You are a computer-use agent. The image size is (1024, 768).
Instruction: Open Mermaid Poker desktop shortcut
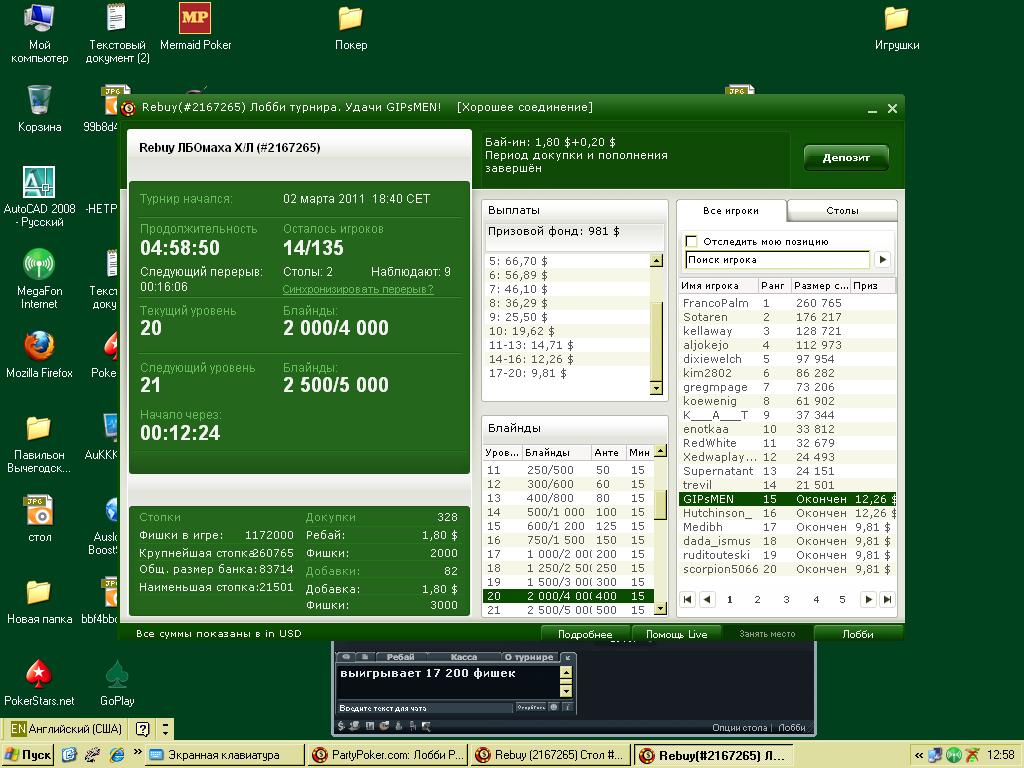point(195,19)
